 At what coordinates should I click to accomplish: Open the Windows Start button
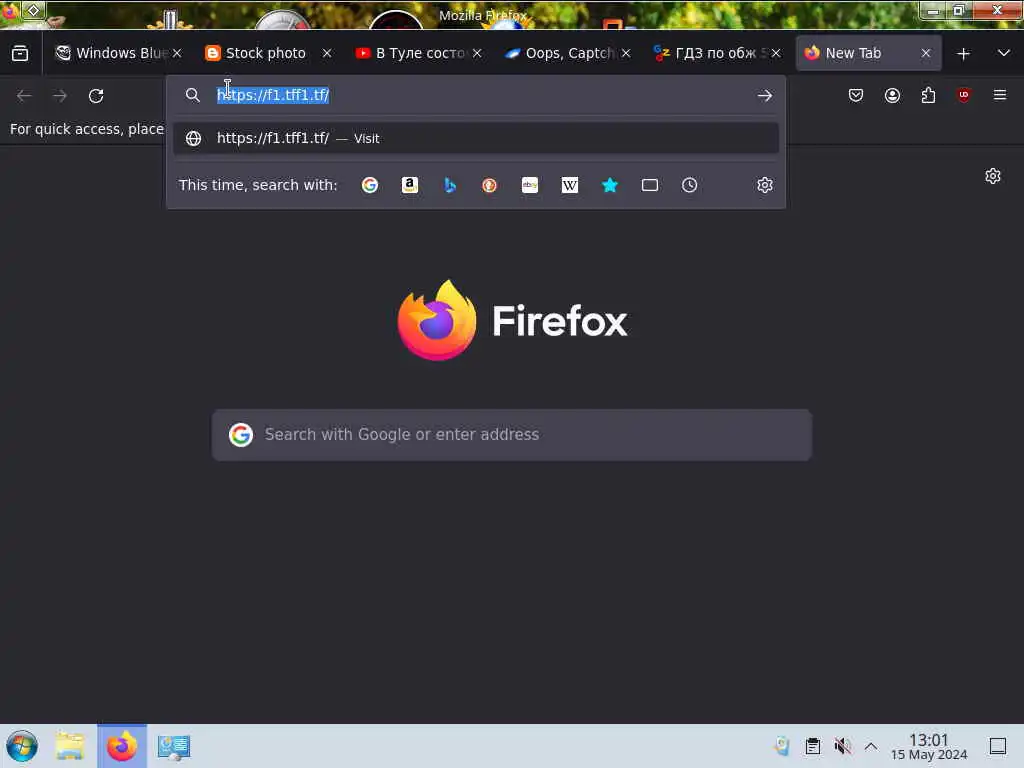point(22,746)
